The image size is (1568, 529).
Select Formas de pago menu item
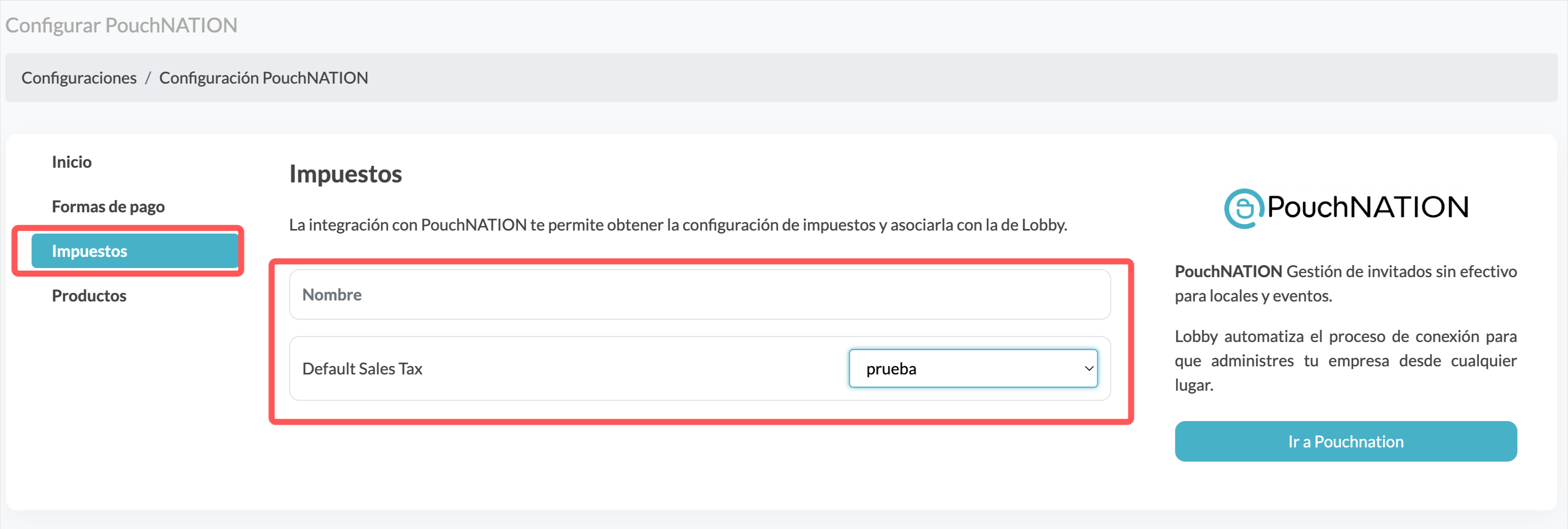(x=108, y=207)
